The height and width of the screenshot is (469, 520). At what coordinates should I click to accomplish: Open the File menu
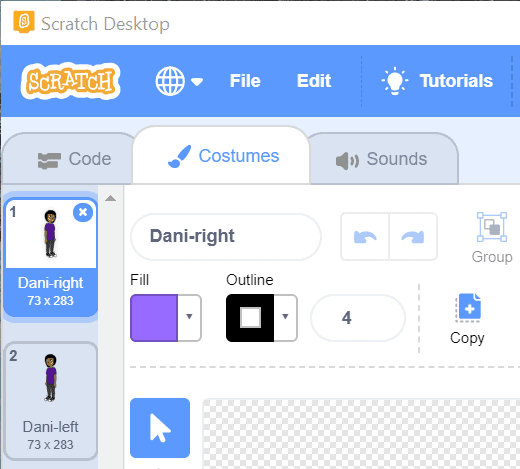click(x=245, y=81)
